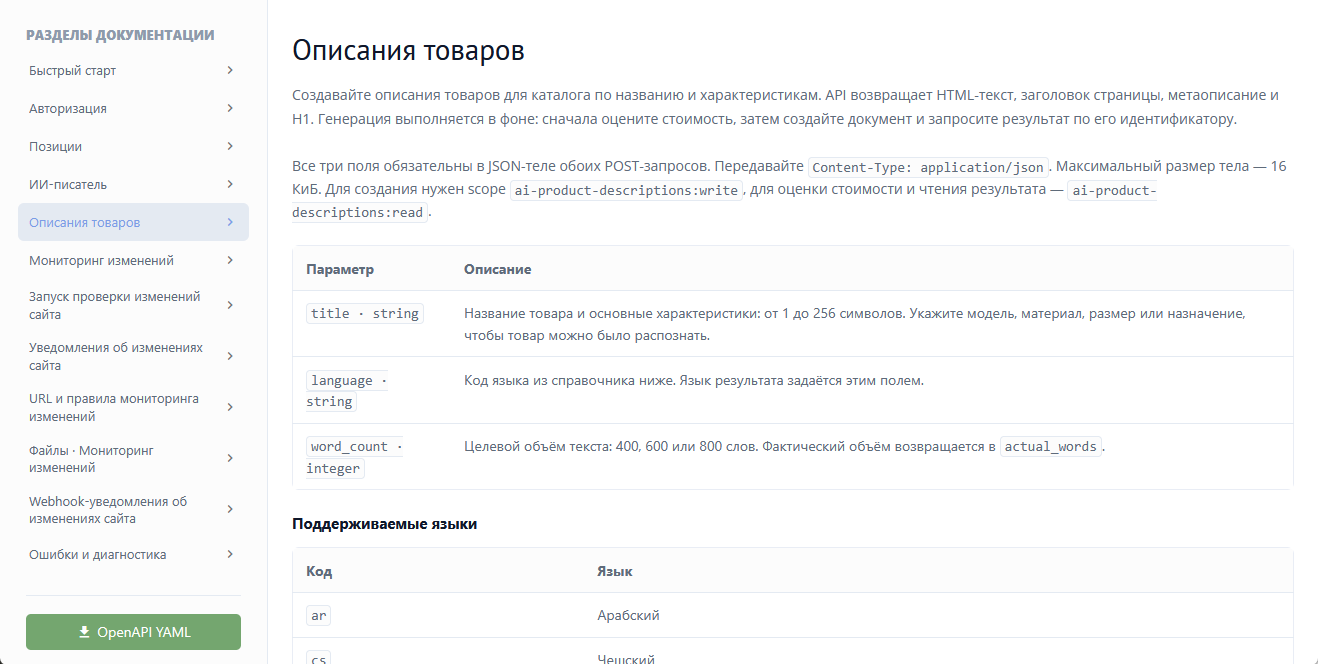The image size is (1318, 664).
Task: Expand Webhook-уведомления chevron
Action: pyautogui.click(x=230, y=509)
